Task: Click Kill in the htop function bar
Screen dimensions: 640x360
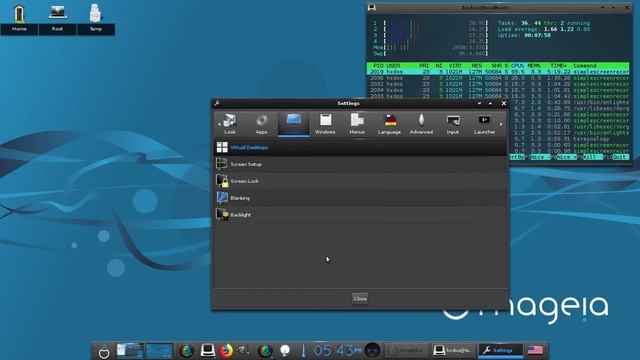Action: 592,157
